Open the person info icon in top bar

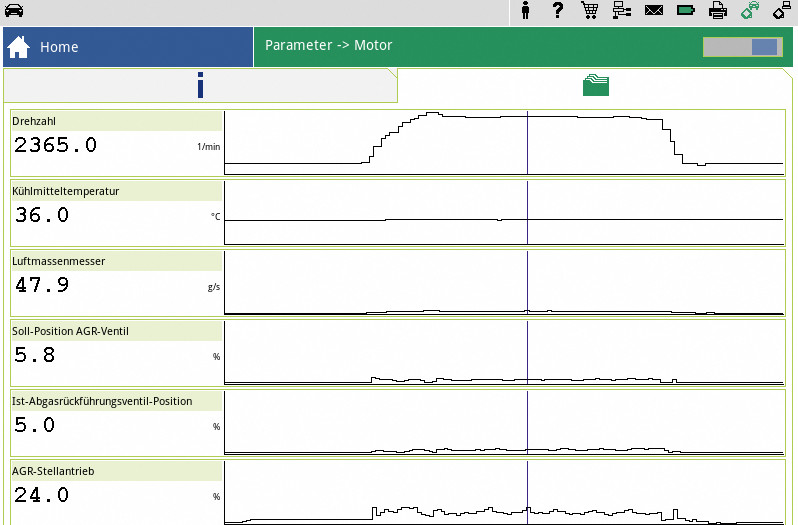tap(527, 11)
